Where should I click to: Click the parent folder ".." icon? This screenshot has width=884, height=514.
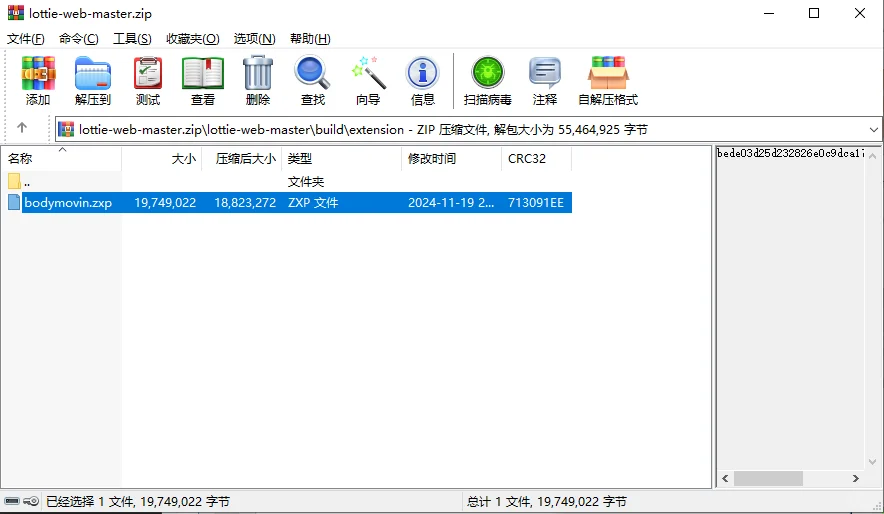pos(14,181)
